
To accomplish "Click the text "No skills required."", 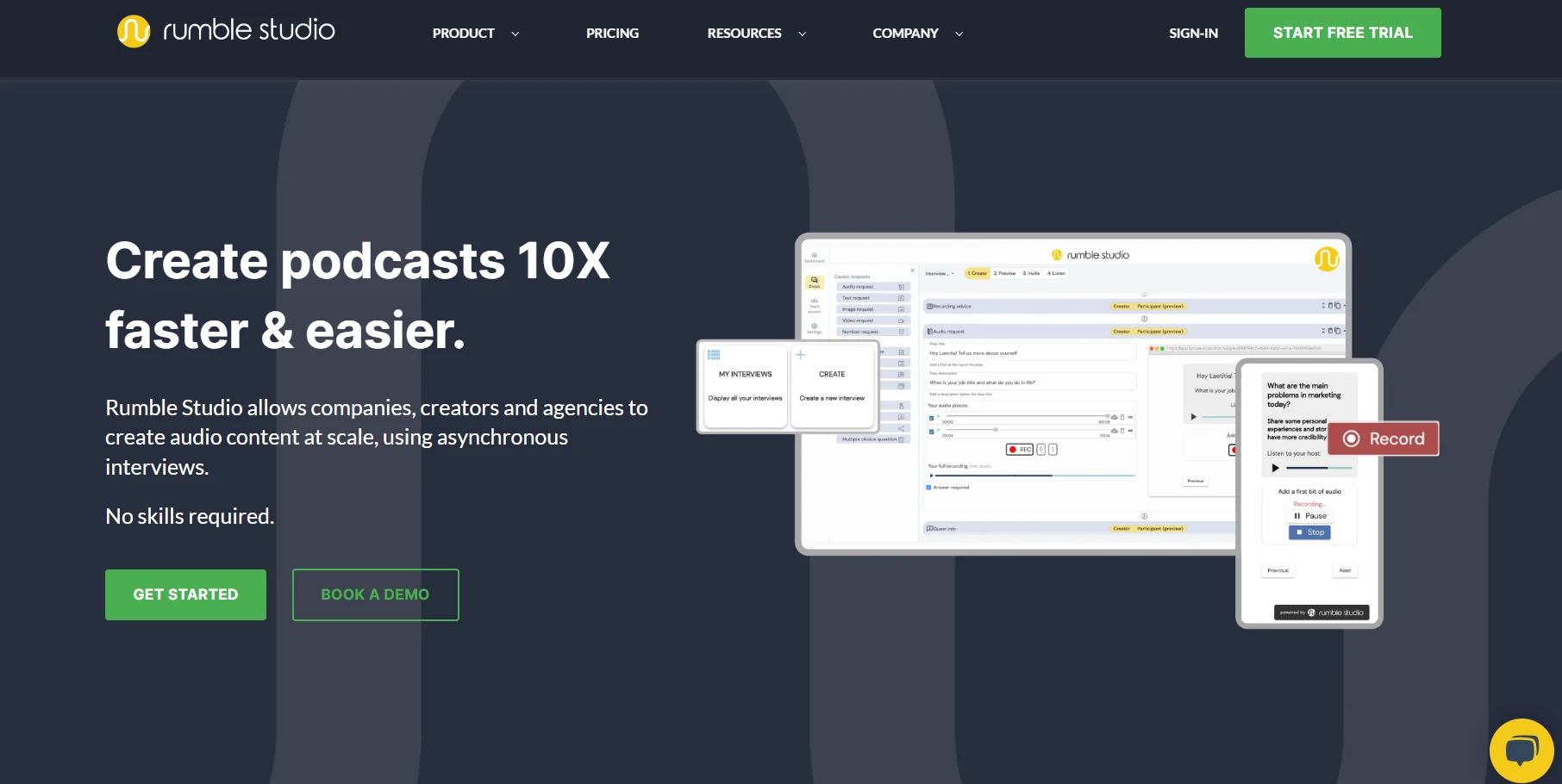I will click(x=190, y=516).
